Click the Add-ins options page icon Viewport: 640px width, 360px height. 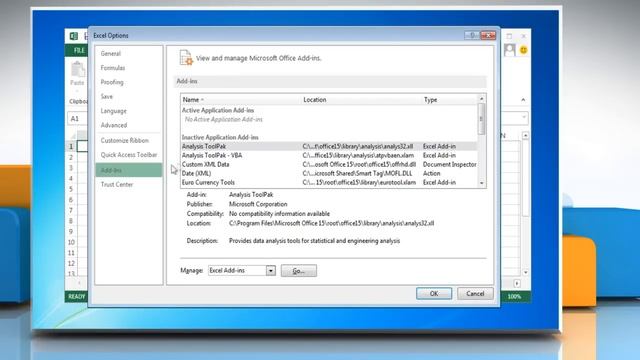[x=186, y=58]
